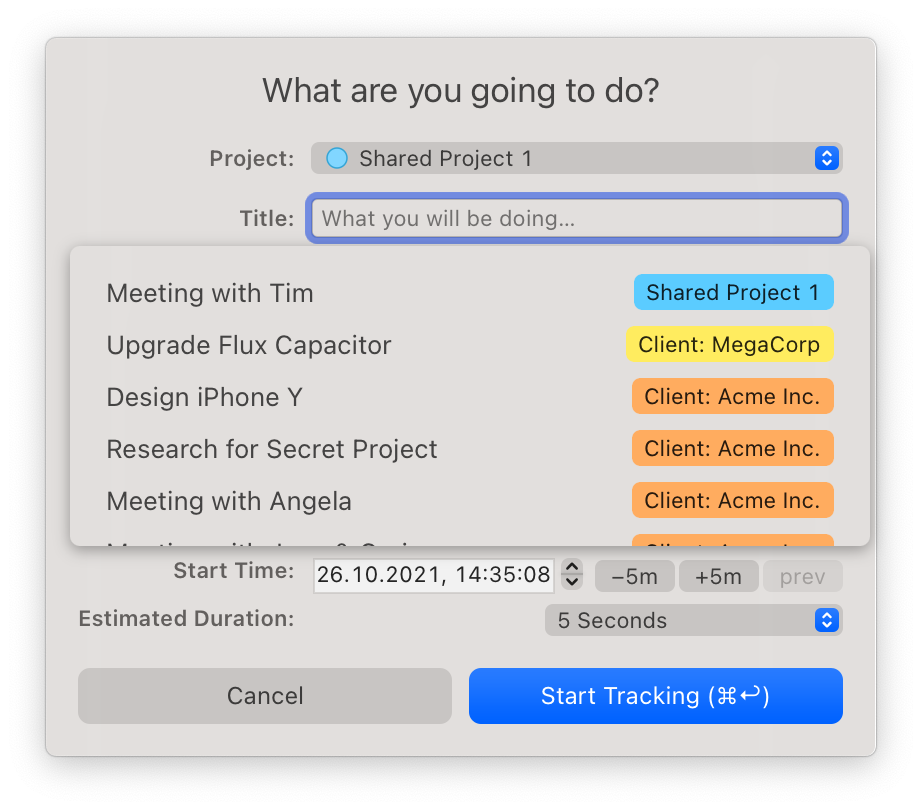
Task: Click the orange tag beside 'Design iPhone Y'
Action: point(732,396)
